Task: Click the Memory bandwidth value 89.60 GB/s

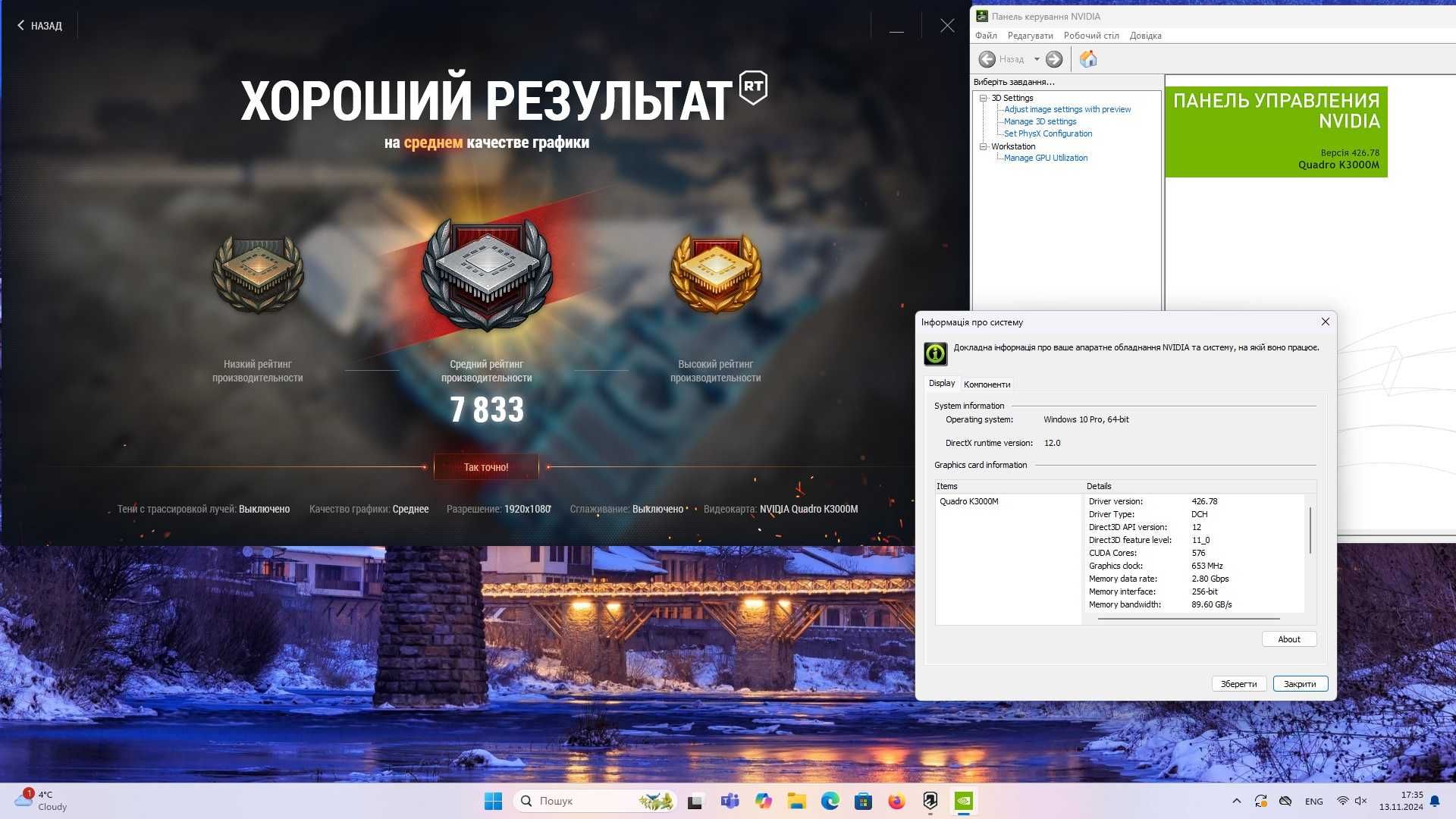Action: tap(1211, 604)
